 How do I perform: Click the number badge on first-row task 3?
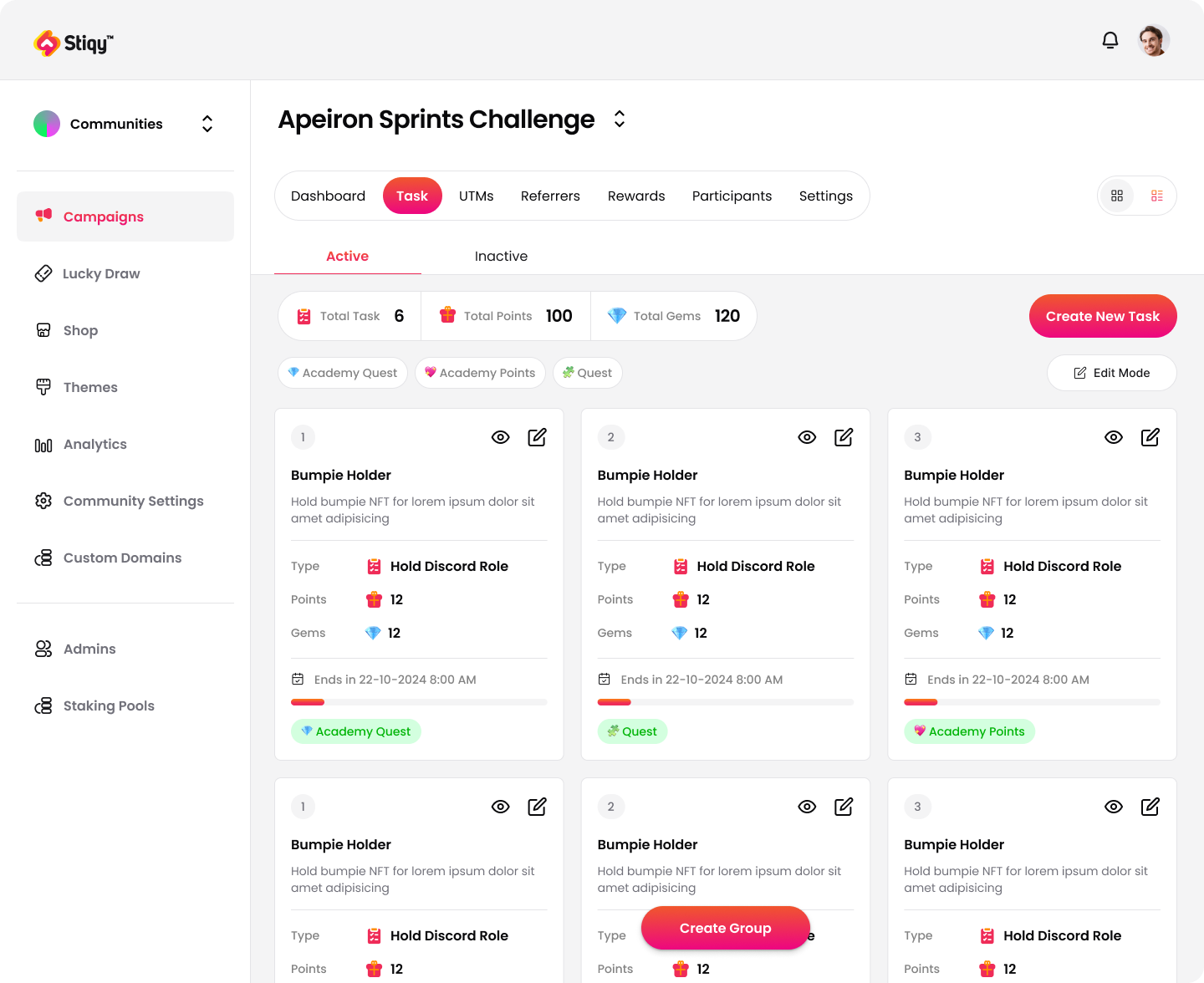(917, 437)
